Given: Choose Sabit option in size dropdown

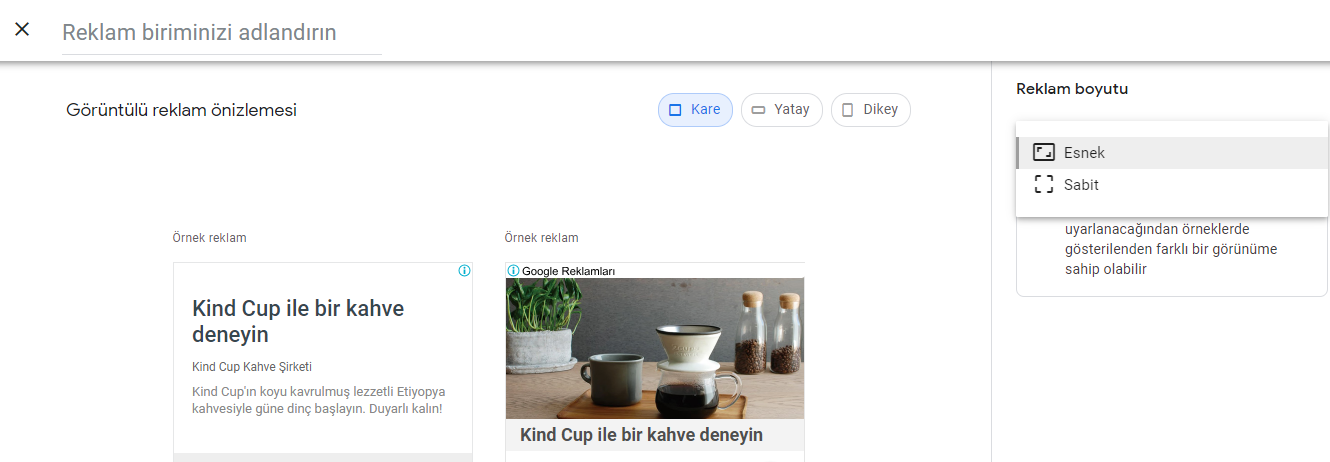Looking at the screenshot, I should tap(1172, 185).
